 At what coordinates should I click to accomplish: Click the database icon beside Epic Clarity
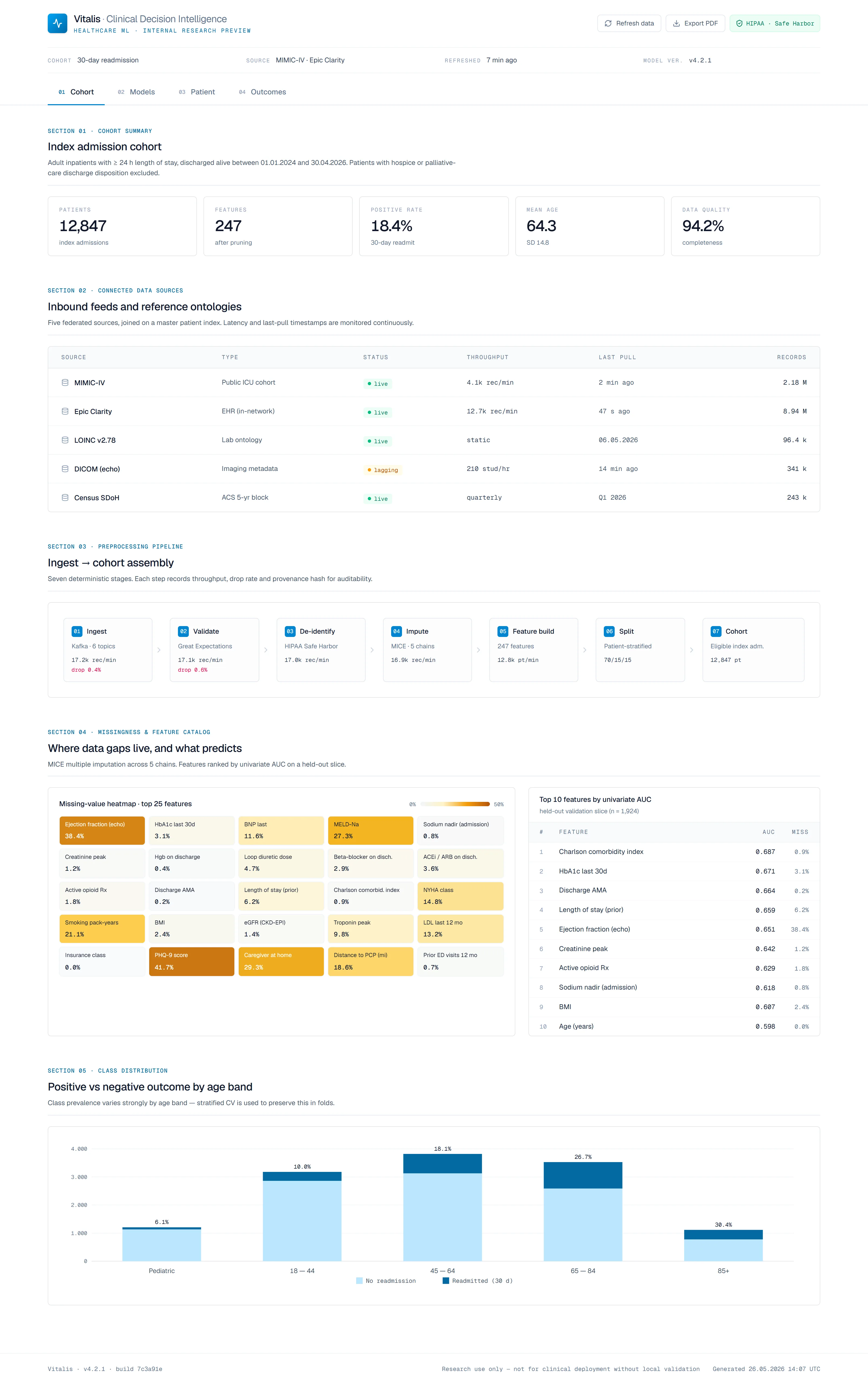pyautogui.click(x=65, y=411)
